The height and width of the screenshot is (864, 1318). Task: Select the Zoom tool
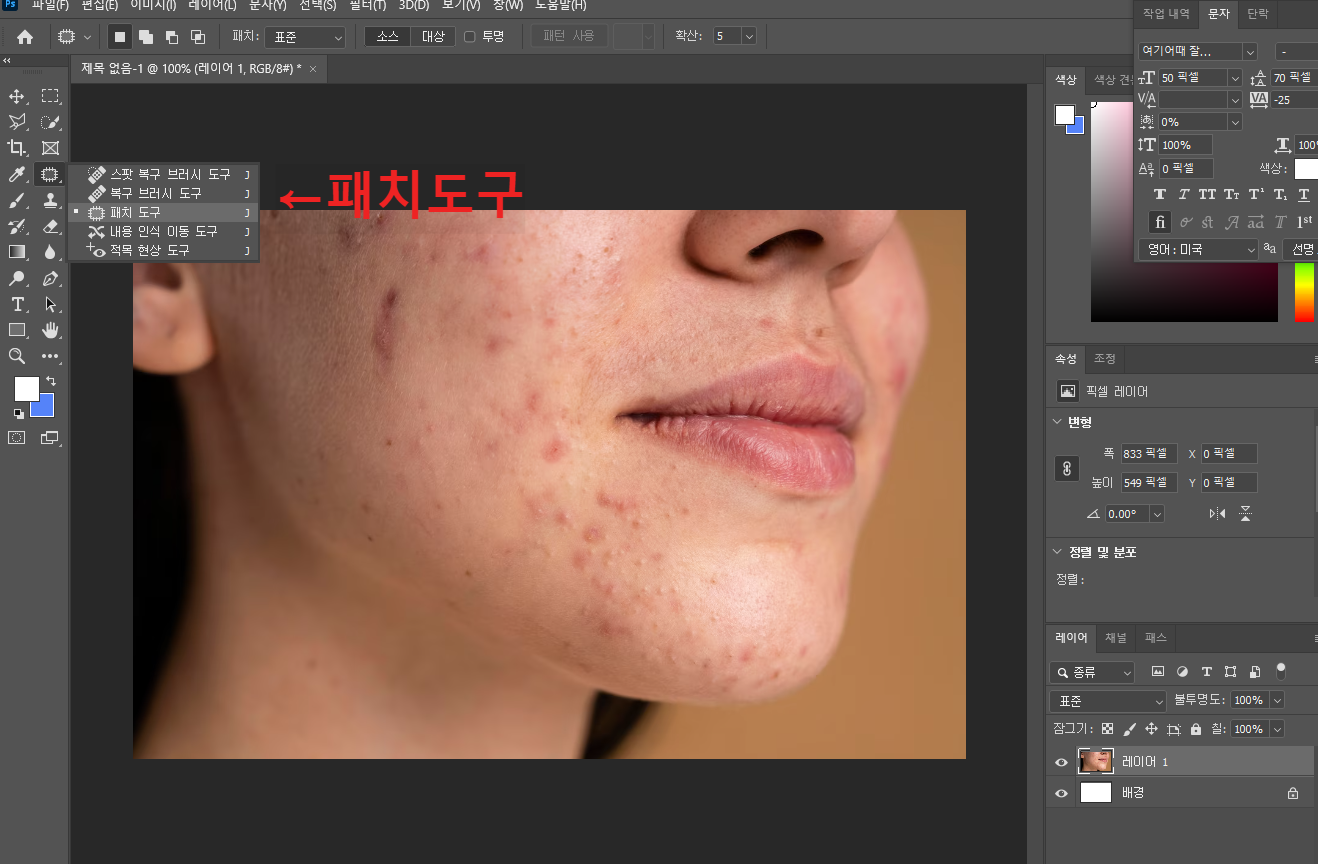click(17, 356)
